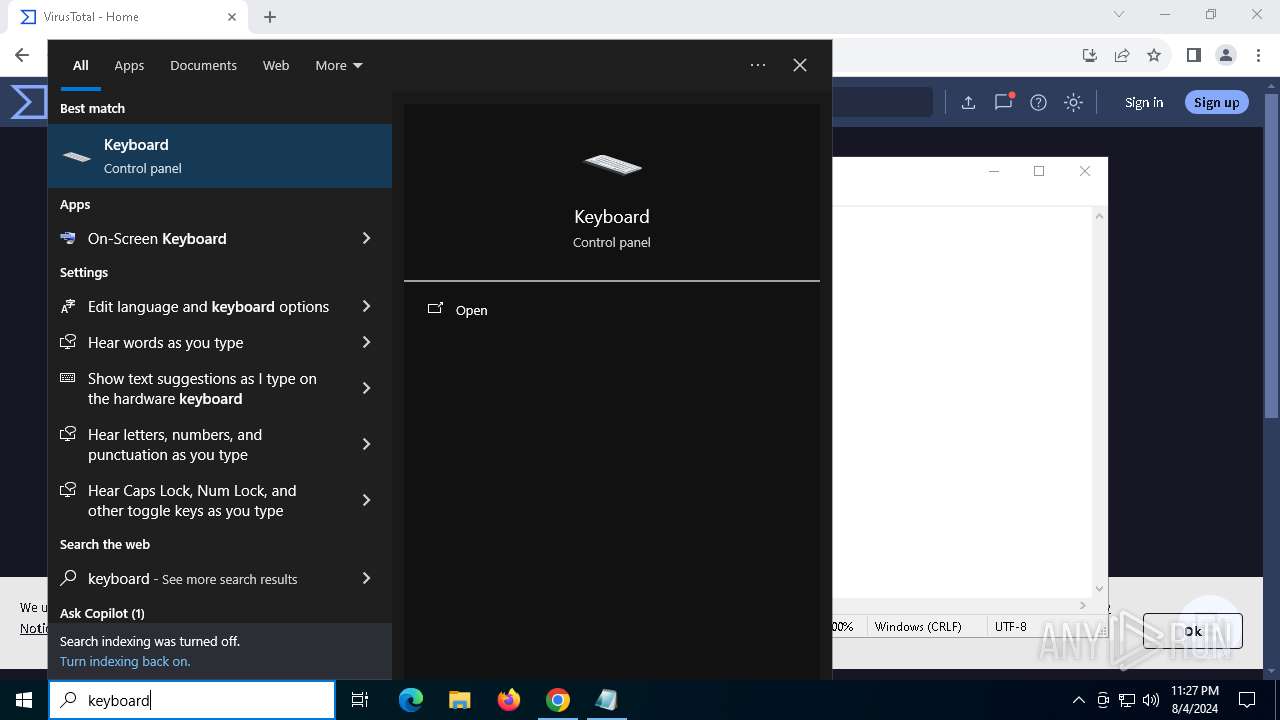Open Microsoft Edge from the taskbar
This screenshot has height=720, width=1280.
tap(411, 700)
